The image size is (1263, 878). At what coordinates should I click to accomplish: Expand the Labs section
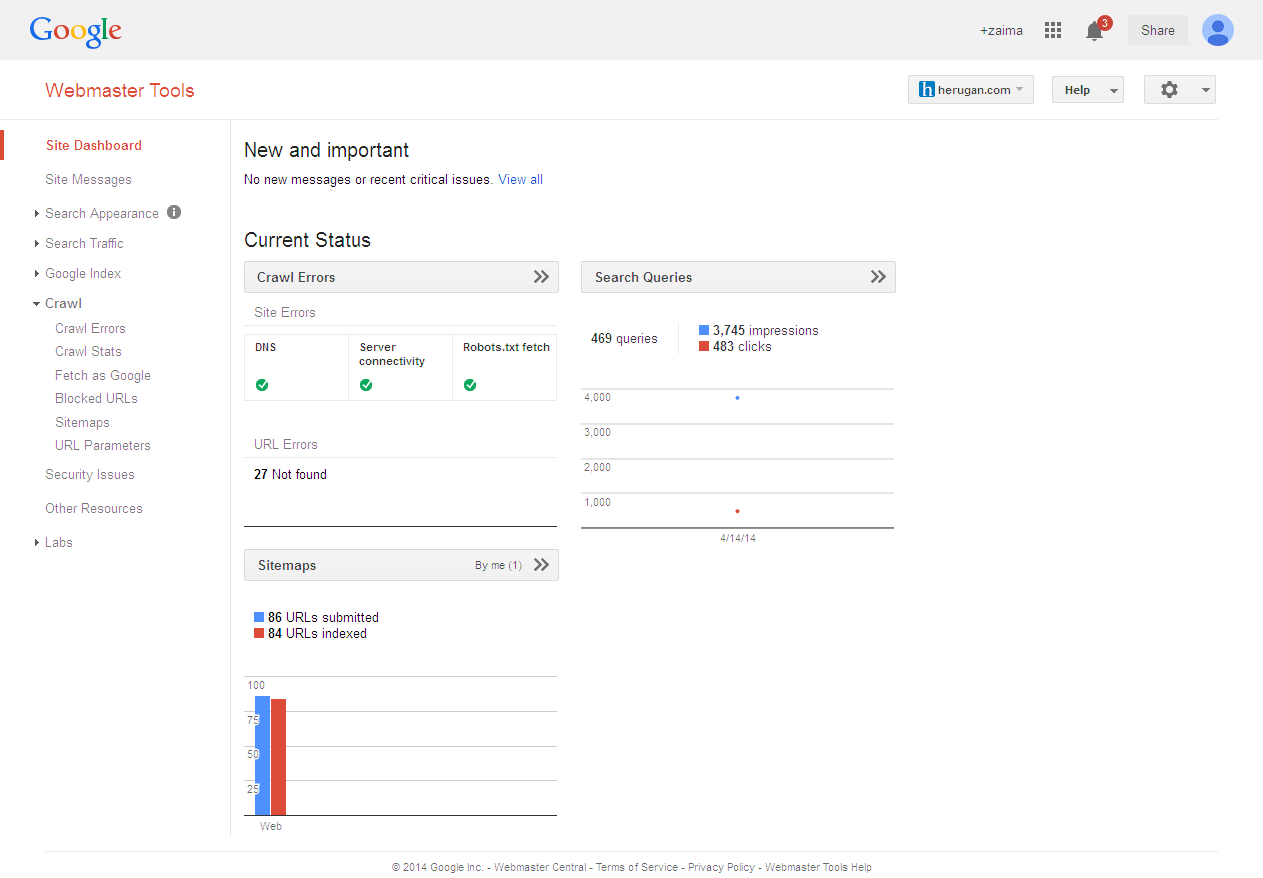37,543
